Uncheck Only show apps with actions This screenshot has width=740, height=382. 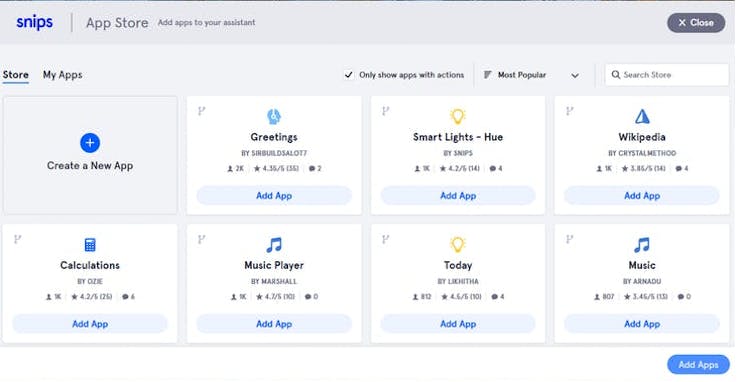(348, 75)
